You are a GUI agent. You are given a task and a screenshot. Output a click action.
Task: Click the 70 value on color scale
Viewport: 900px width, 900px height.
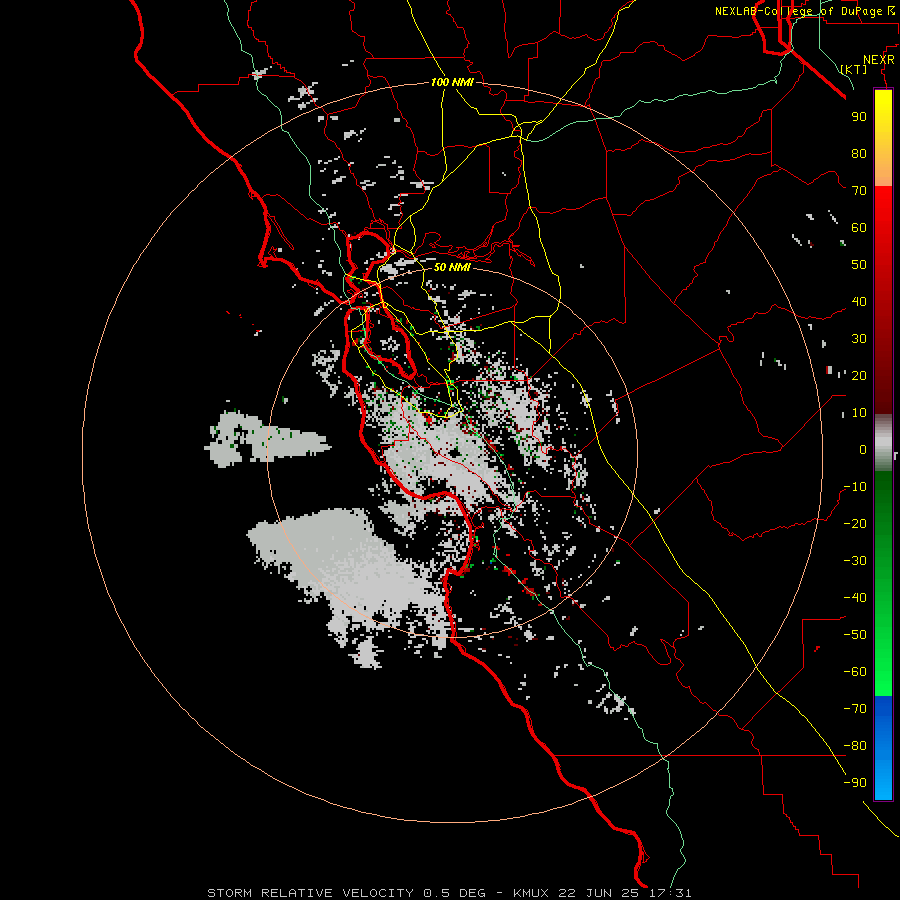click(x=859, y=191)
